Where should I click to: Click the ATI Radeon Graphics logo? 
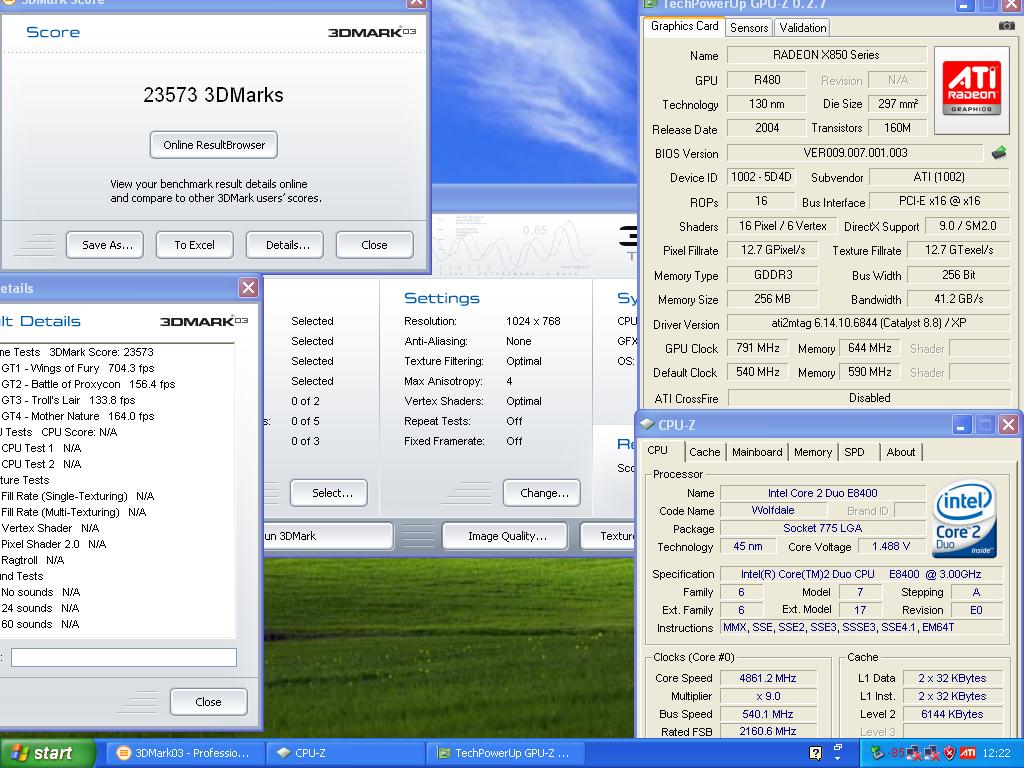click(972, 89)
